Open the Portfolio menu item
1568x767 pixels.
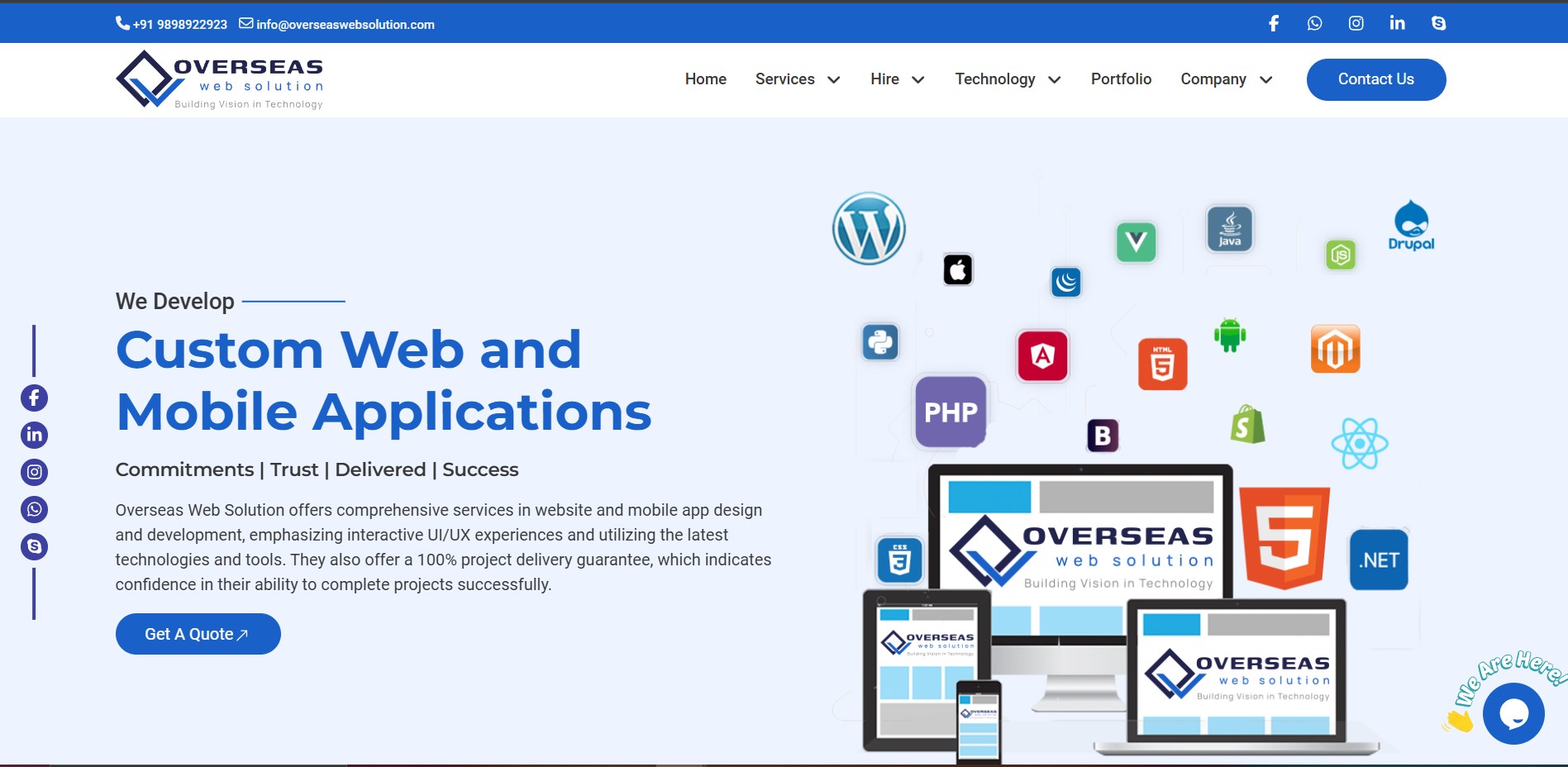(x=1121, y=79)
